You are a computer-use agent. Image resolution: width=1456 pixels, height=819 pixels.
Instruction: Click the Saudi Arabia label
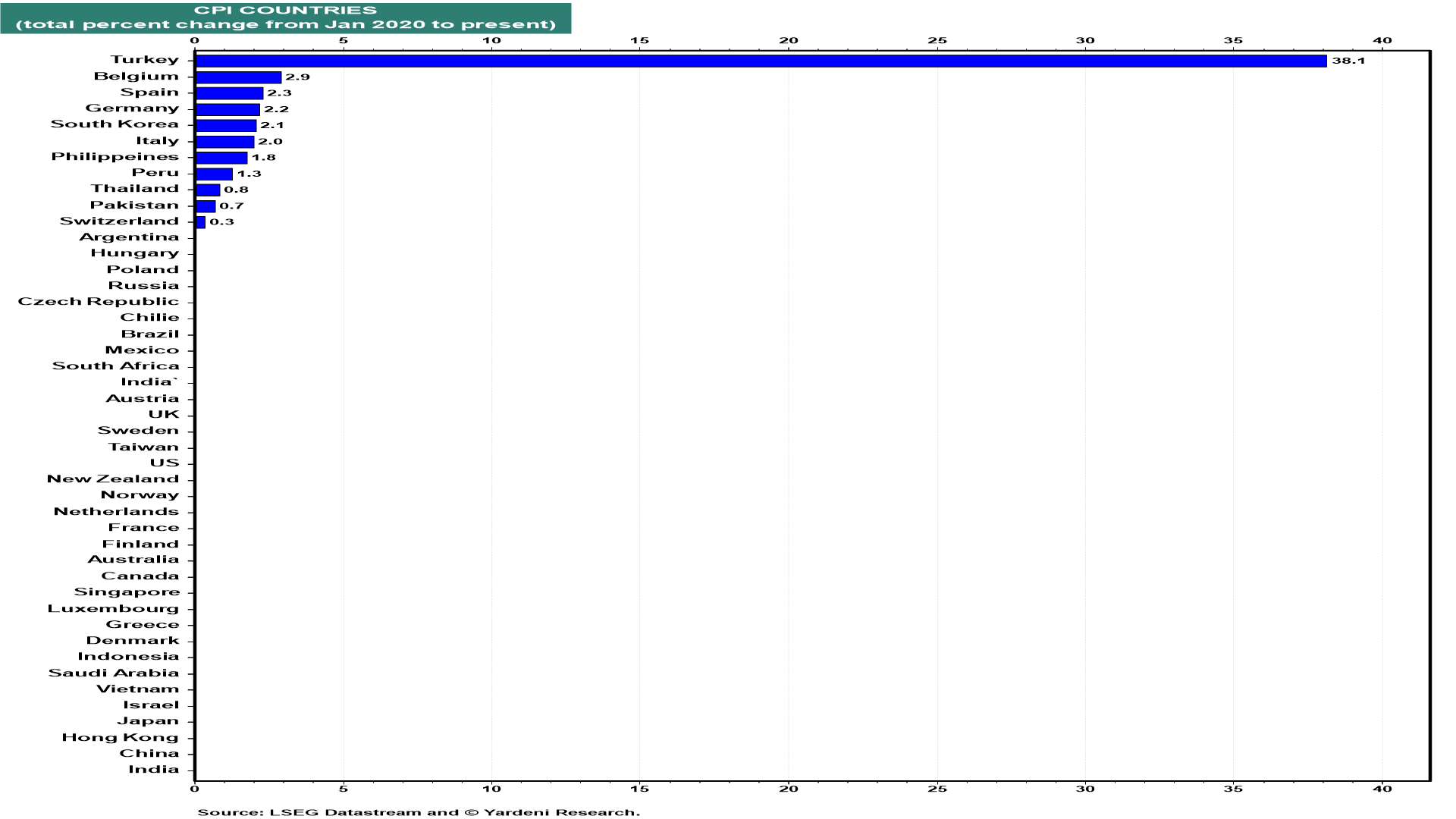[x=114, y=673]
